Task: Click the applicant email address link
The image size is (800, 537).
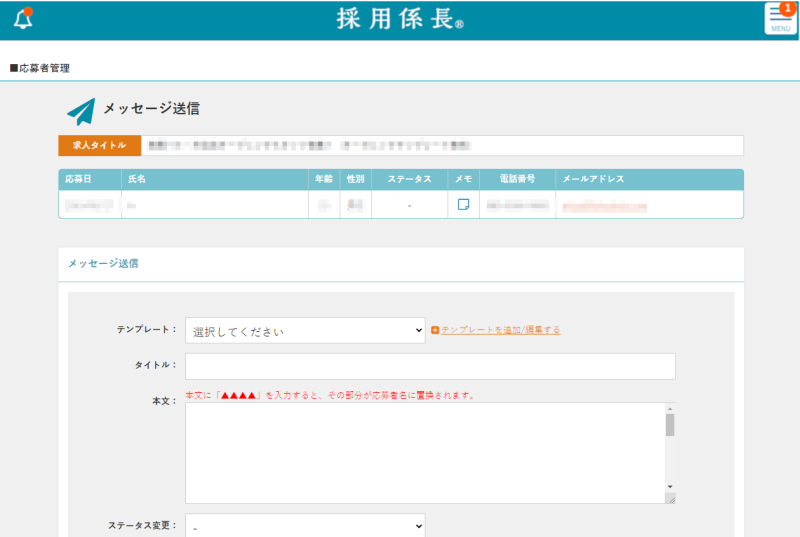Action: 605,207
